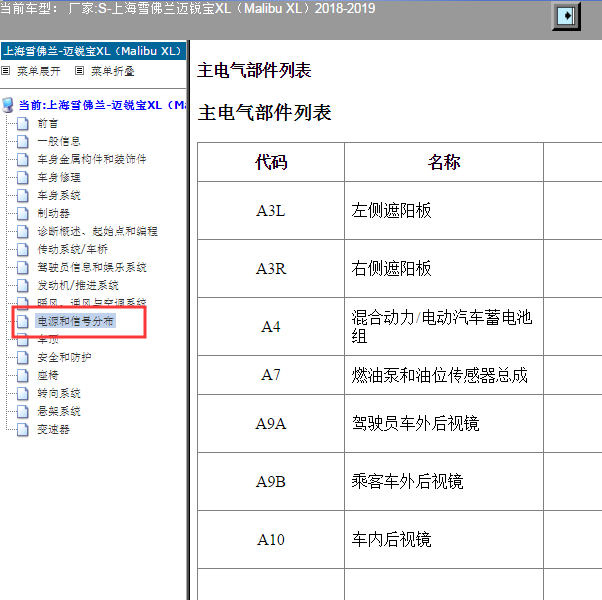Click the A10 code cell

click(271, 539)
